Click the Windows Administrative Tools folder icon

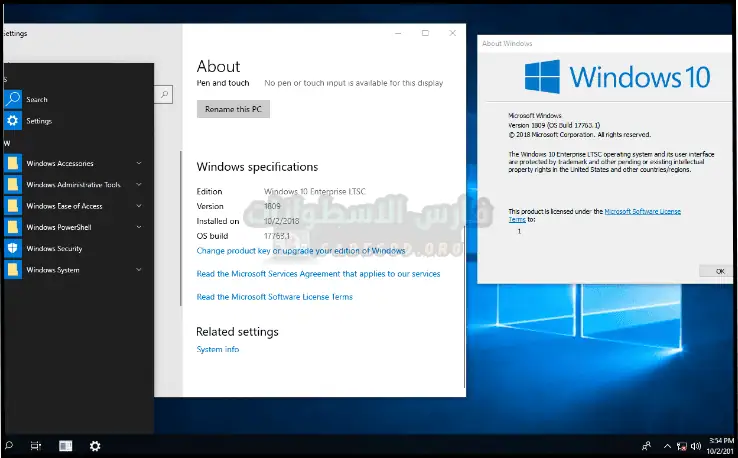coord(13,184)
